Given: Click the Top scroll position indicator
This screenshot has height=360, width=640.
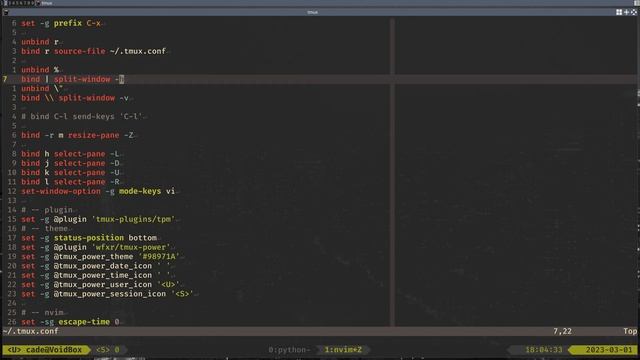Looking at the screenshot, I should pos(630,331).
